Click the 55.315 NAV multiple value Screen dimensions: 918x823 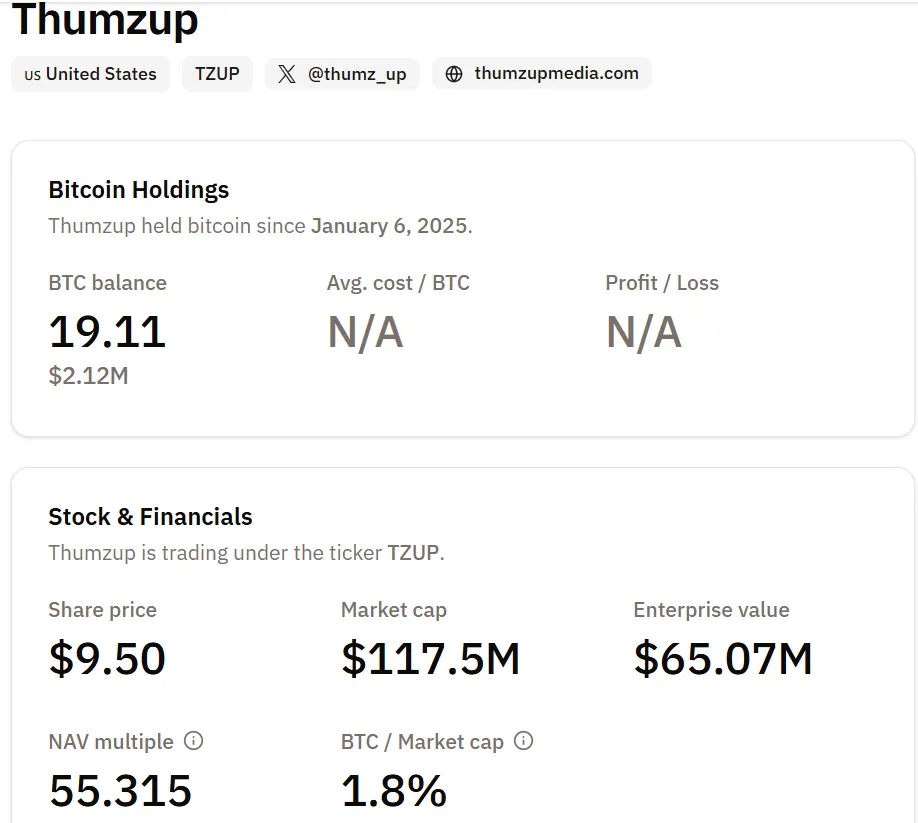coord(120,791)
